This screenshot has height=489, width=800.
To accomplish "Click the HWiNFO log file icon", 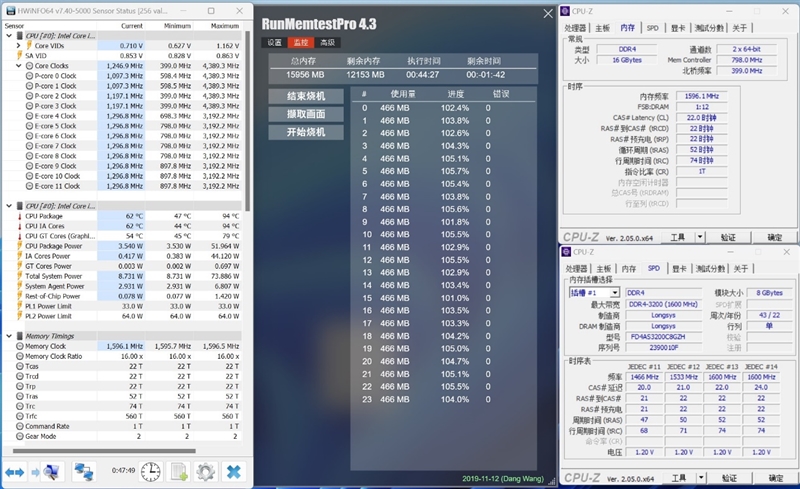I will (x=179, y=472).
